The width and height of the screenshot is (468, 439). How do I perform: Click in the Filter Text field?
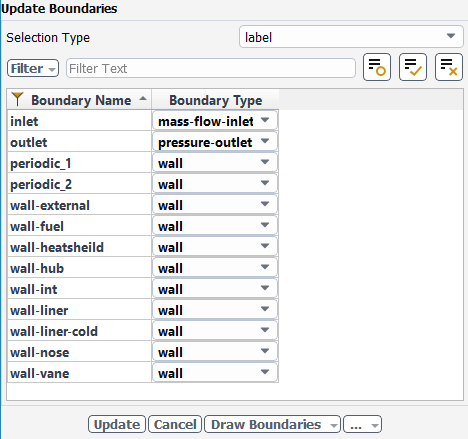tap(211, 68)
